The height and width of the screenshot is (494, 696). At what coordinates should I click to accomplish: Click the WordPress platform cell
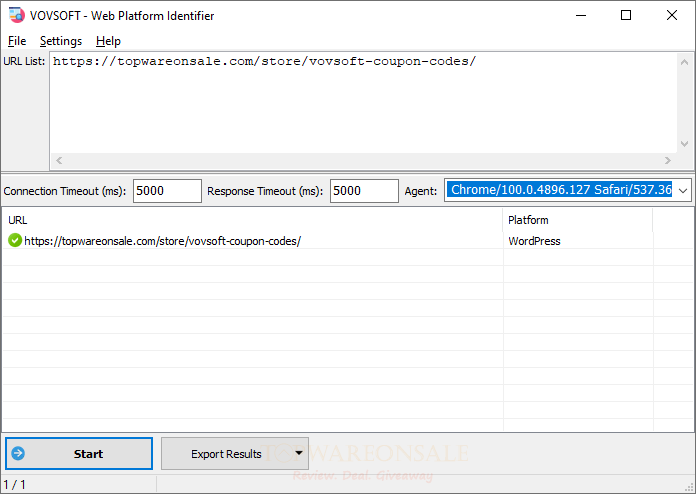coord(534,241)
